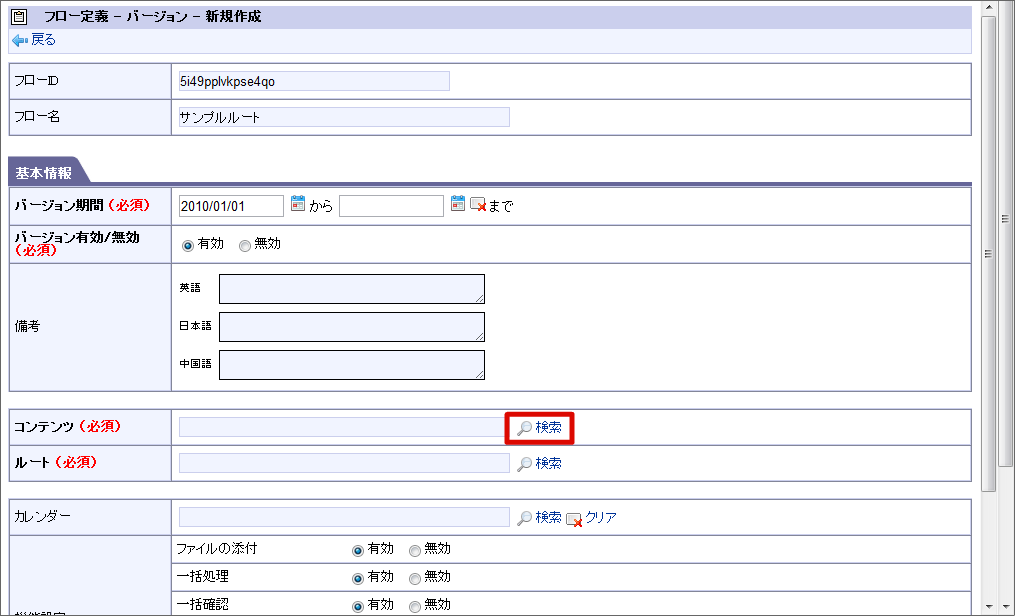The height and width of the screenshot is (616, 1015).
Task: Click the back arrow icon beside 戻る
Action: [x=20, y=41]
